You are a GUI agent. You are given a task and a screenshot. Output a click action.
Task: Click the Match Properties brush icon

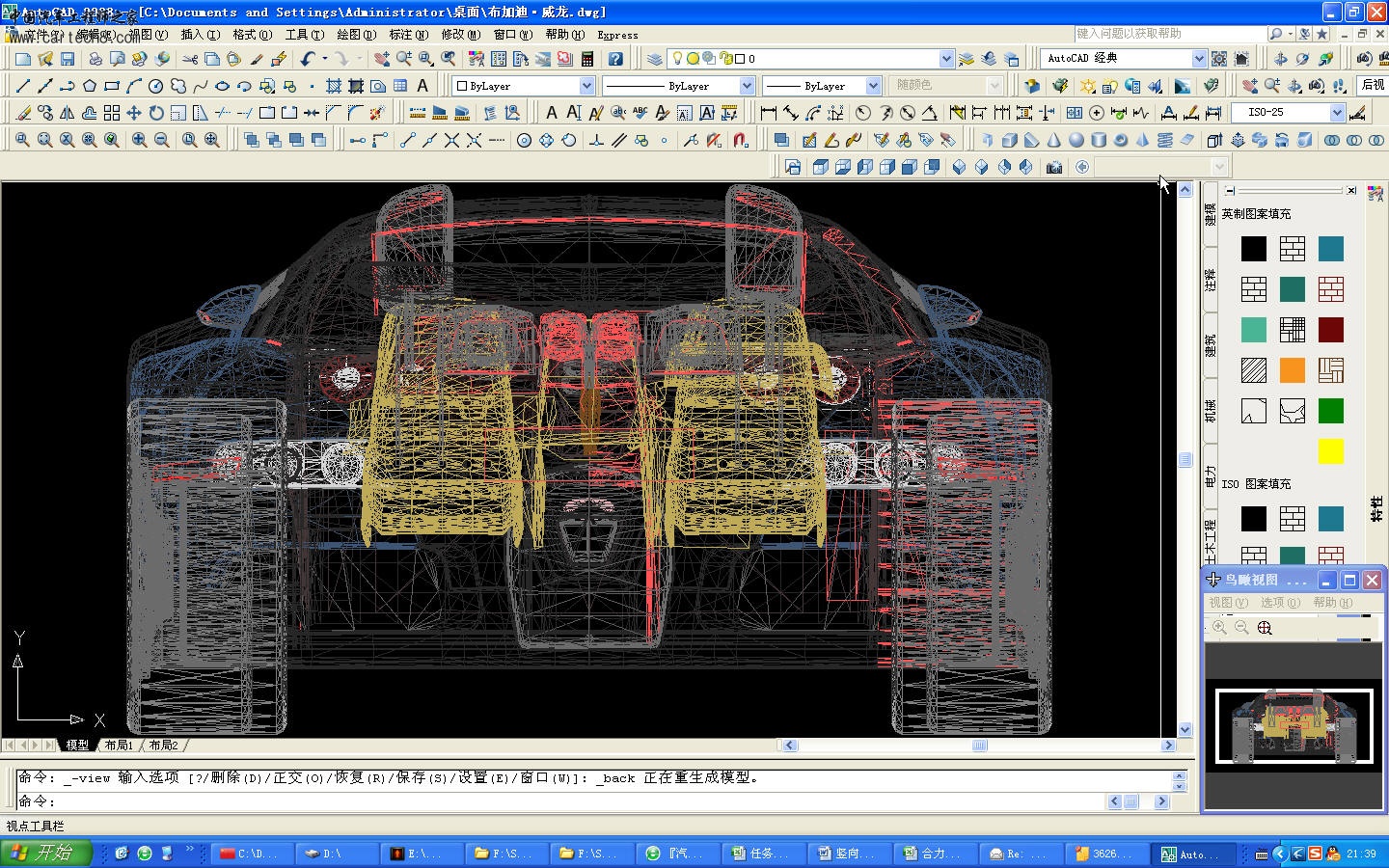[x=257, y=59]
